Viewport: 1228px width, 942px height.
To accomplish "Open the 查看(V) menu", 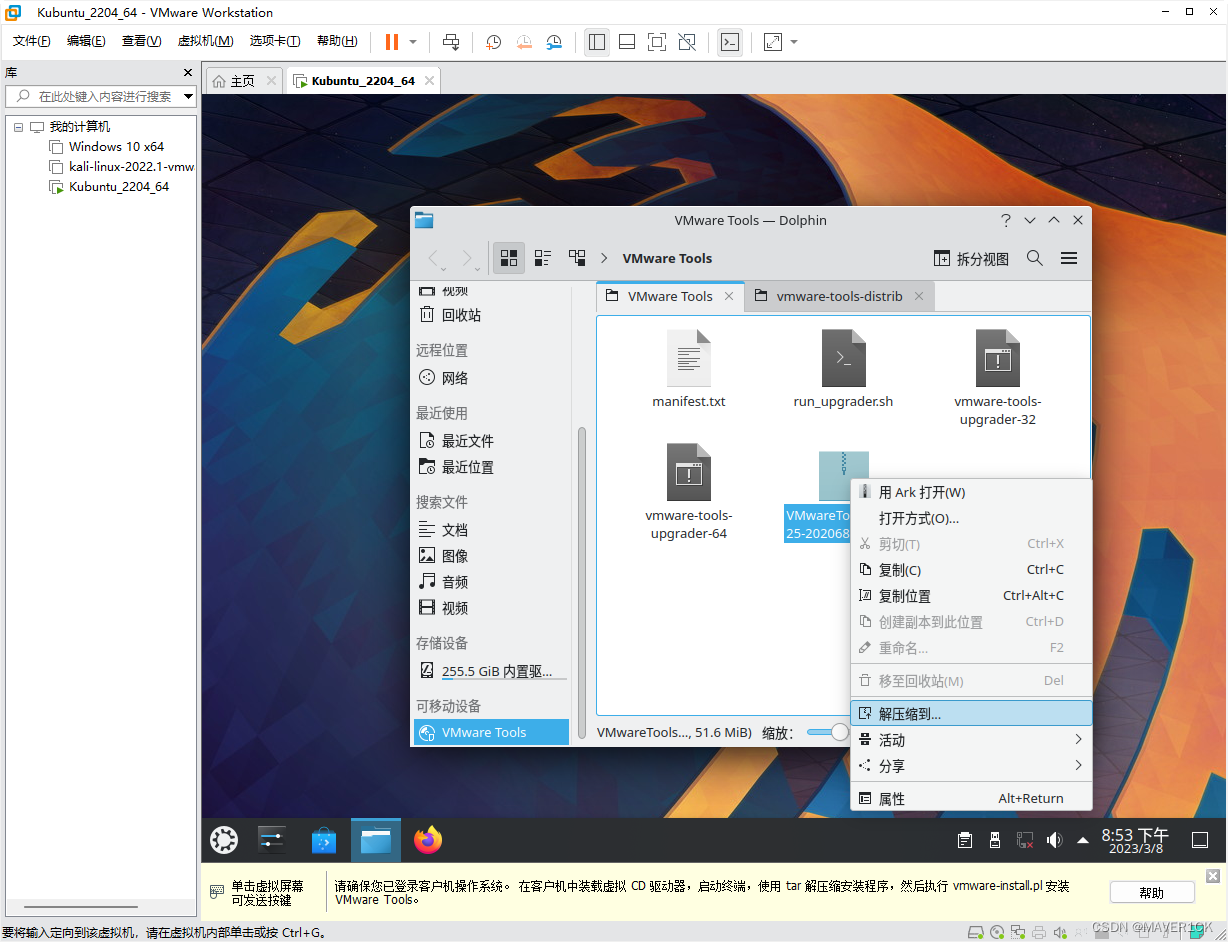I will [x=141, y=41].
